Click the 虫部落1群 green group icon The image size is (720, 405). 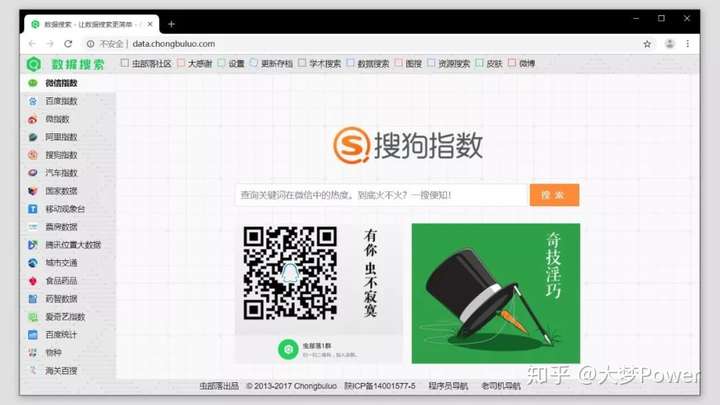click(x=288, y=349)
